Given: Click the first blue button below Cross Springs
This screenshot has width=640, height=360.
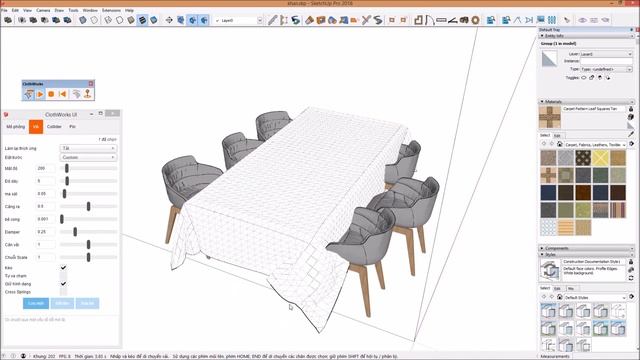Looking at the screenshot, I should click(36, 303).
